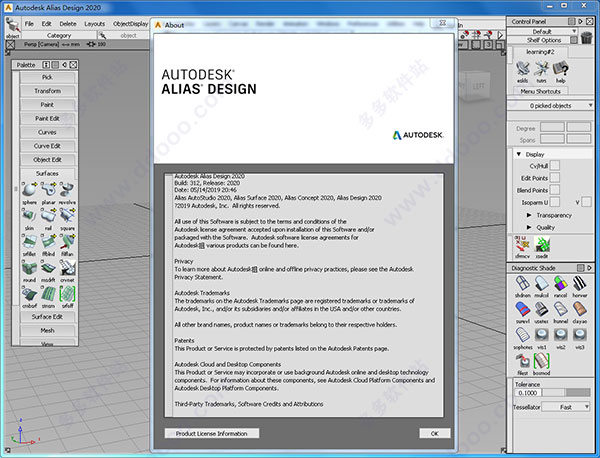Open the Tessellator Fast dropdown
The image size is (600, 458).
(566, 407)
